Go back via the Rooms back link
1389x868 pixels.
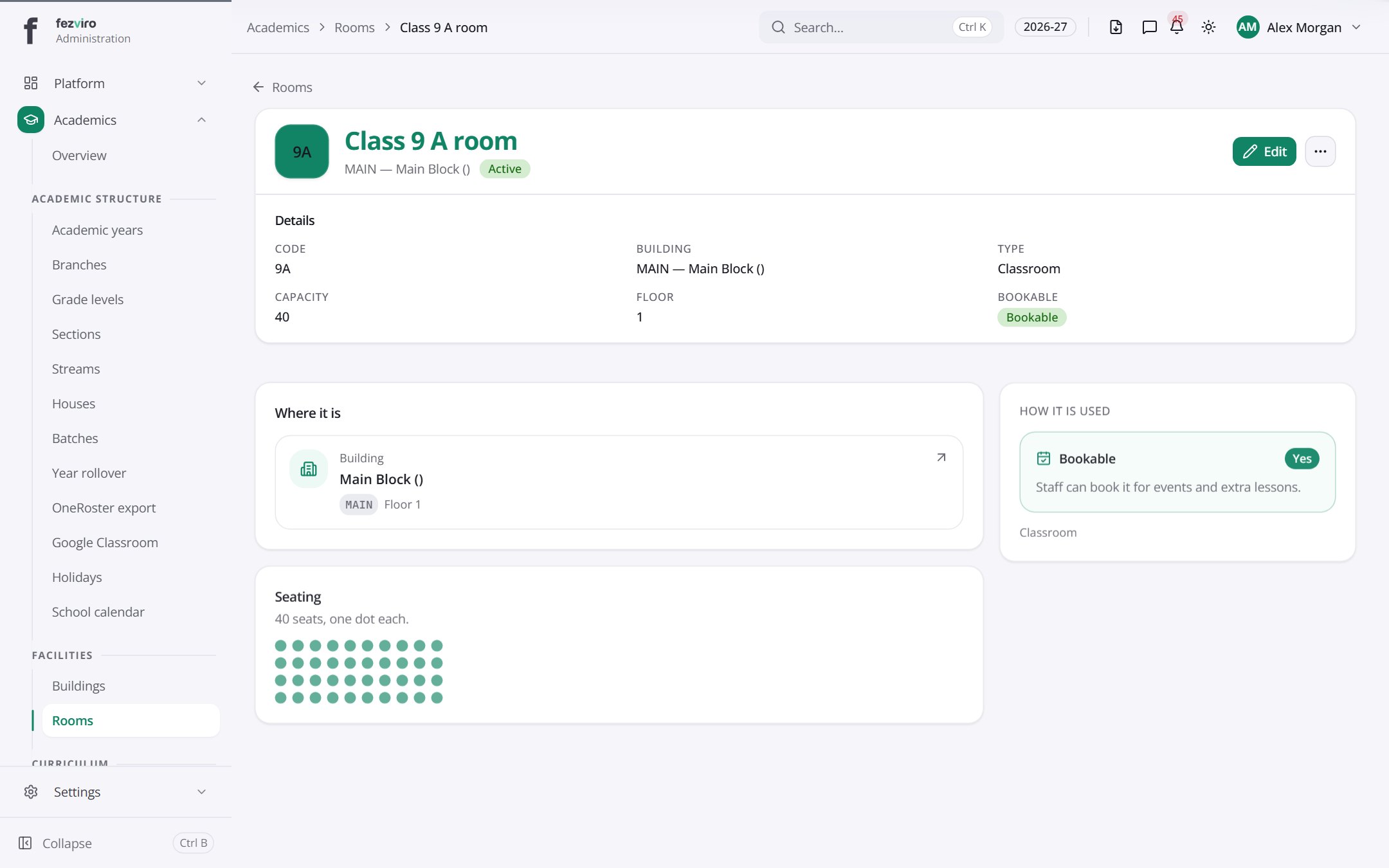point(282,87)
